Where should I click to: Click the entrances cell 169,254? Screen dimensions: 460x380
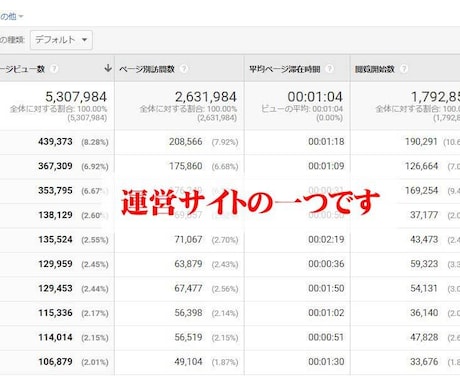pos(421,191)
